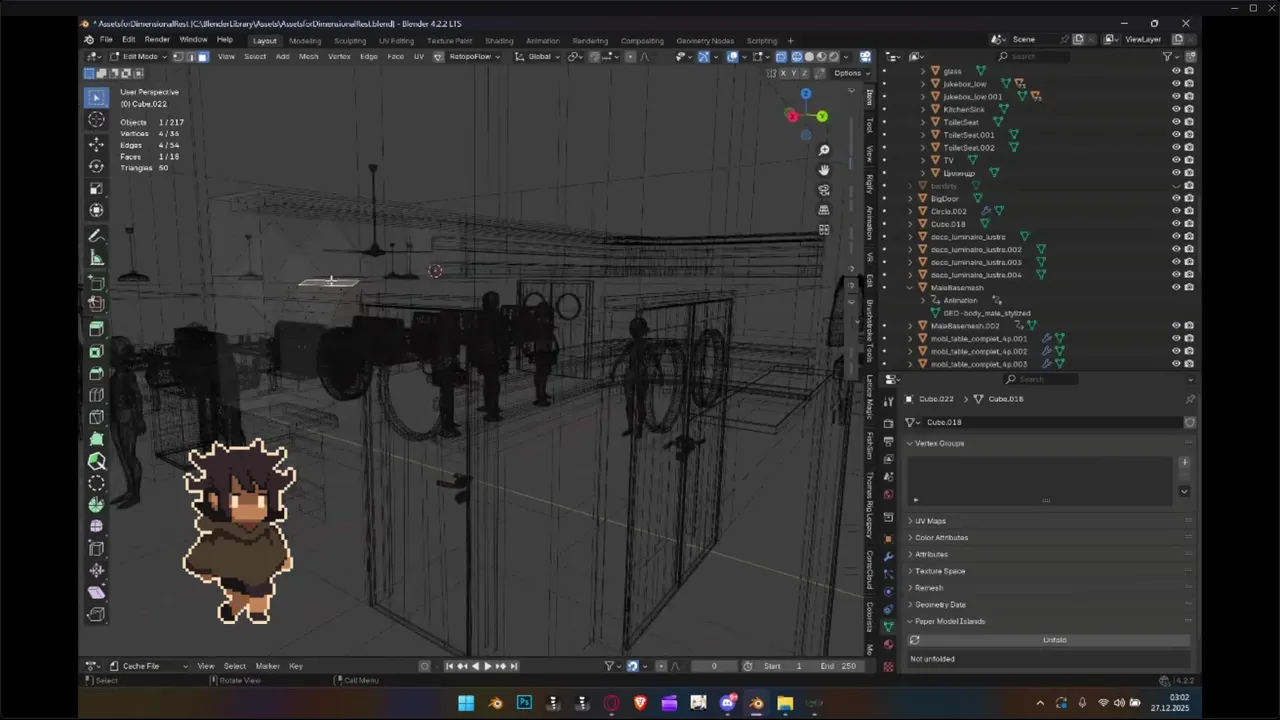Switch to the Sculpting workspace tab
Viewport: 1280px width, 720px height.
[350, 41]
